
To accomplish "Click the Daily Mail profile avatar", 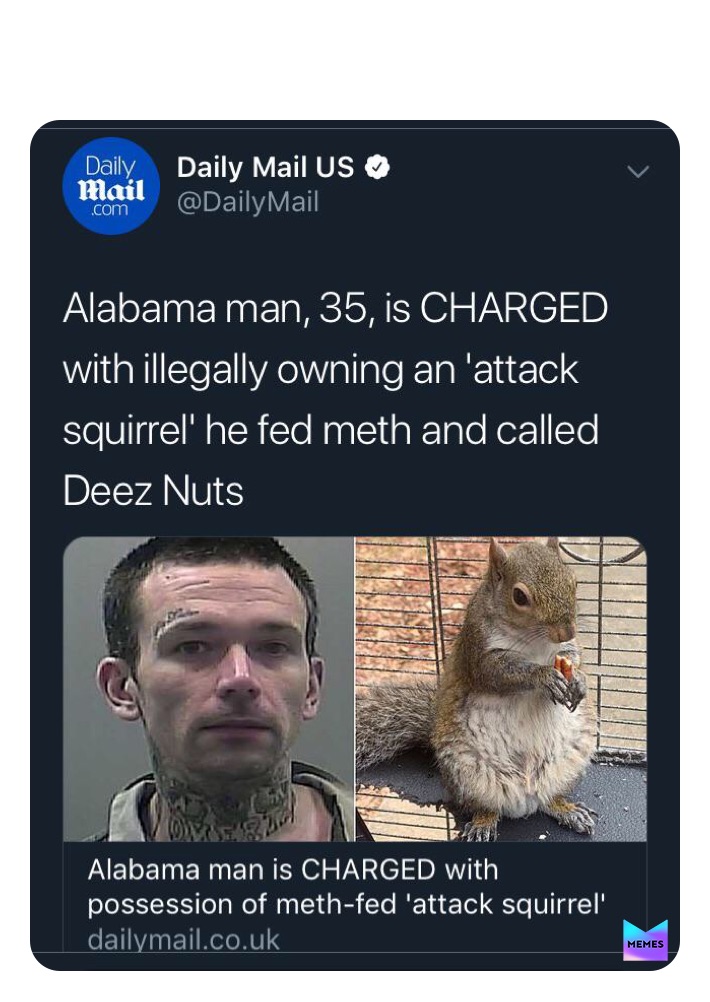I will click(111, 186).
